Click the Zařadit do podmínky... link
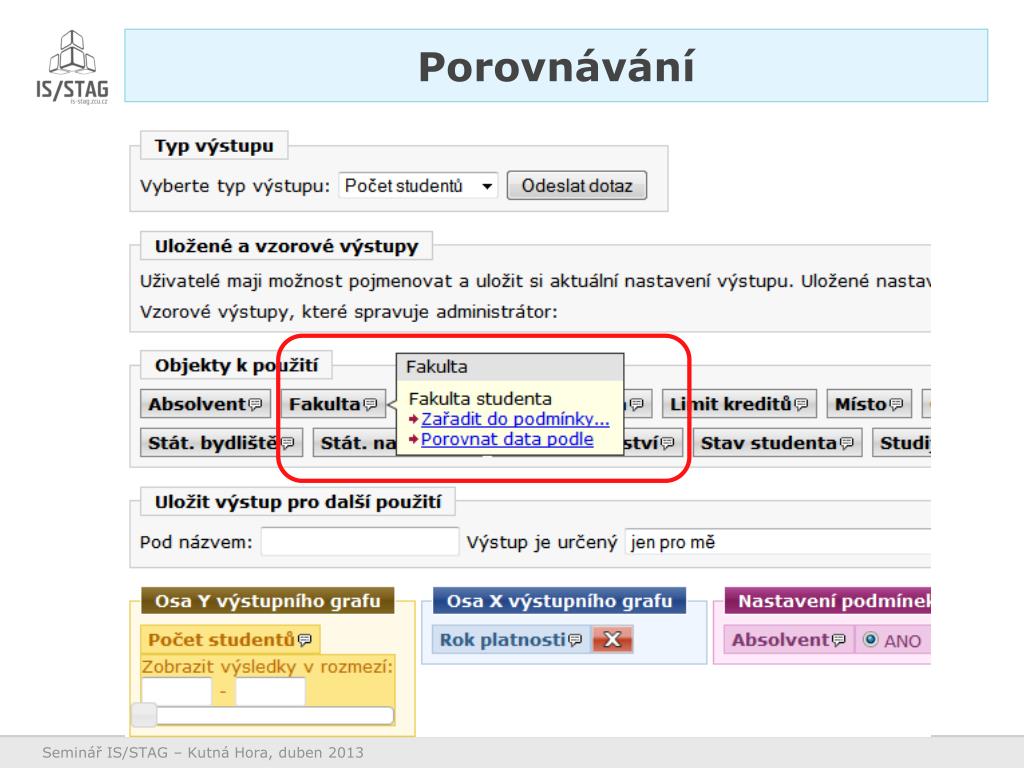Image resolution: width=1024 pixels, height=768 pixels. coord(515,419)
